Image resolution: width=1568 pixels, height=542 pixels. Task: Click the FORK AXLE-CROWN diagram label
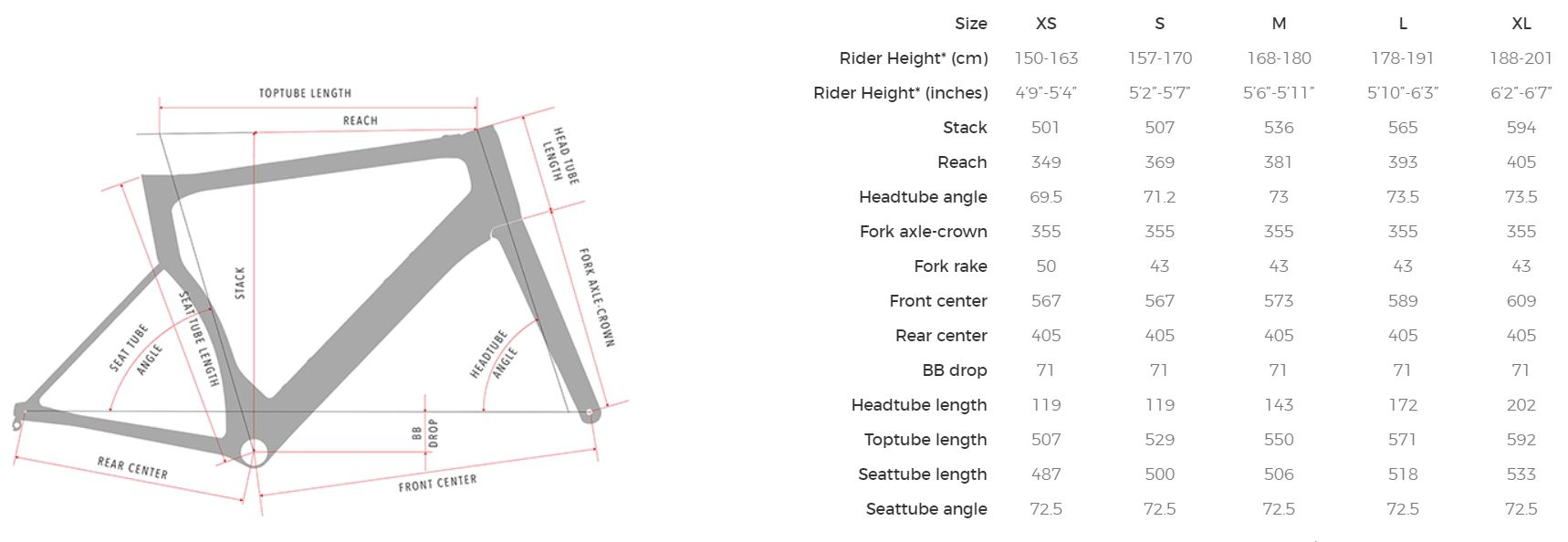pyautogui.click(x=597, y=297)
